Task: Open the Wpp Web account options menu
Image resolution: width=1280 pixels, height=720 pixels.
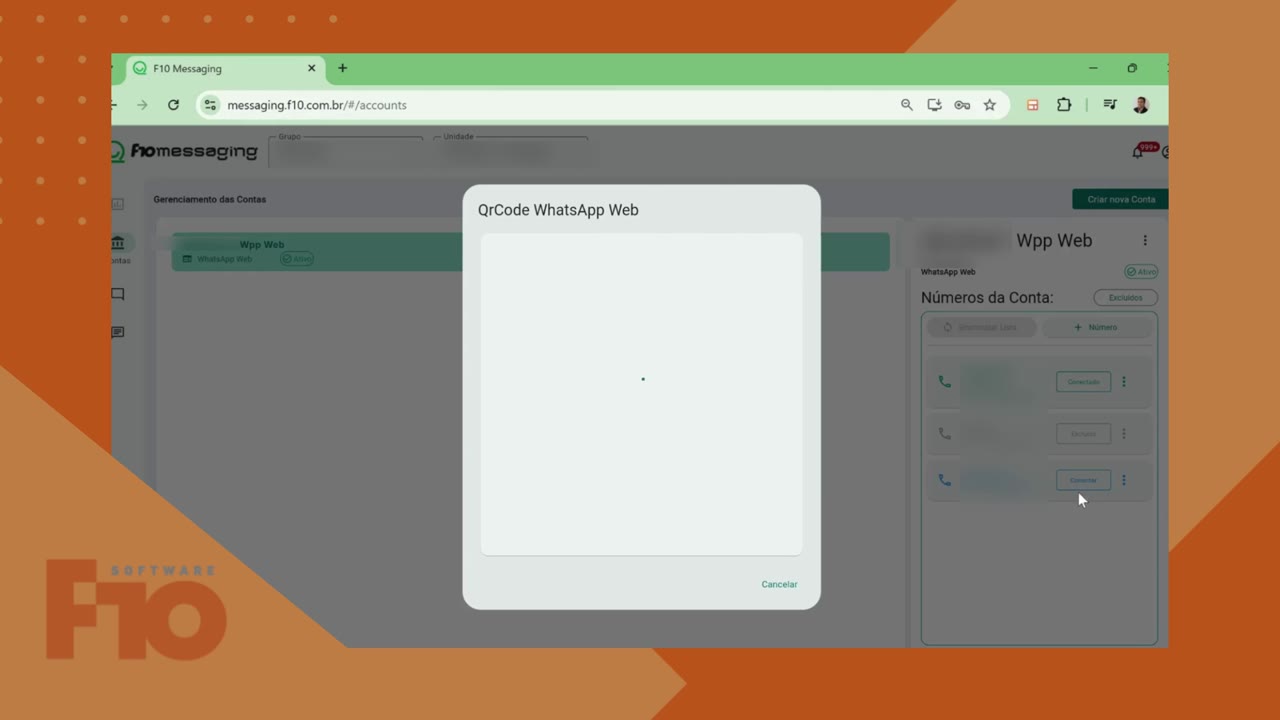Action: (1145, 240)
